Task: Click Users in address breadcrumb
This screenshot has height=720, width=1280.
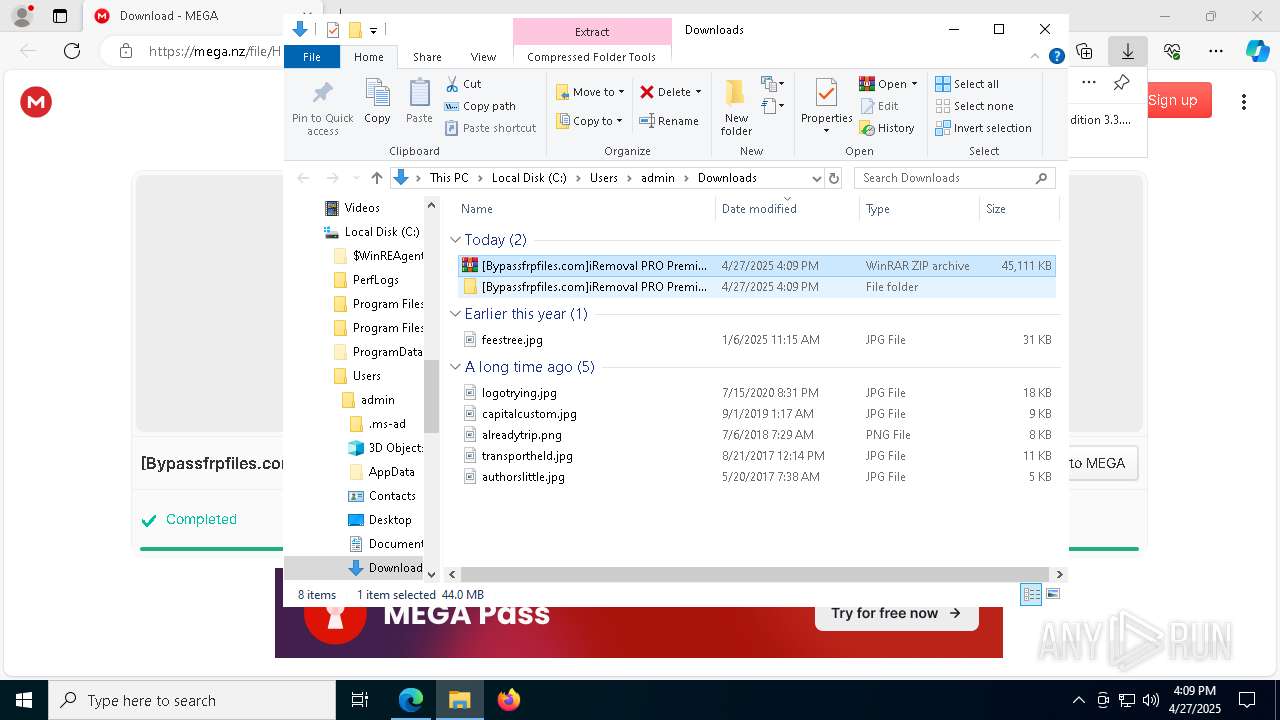Action: point(604,178)
